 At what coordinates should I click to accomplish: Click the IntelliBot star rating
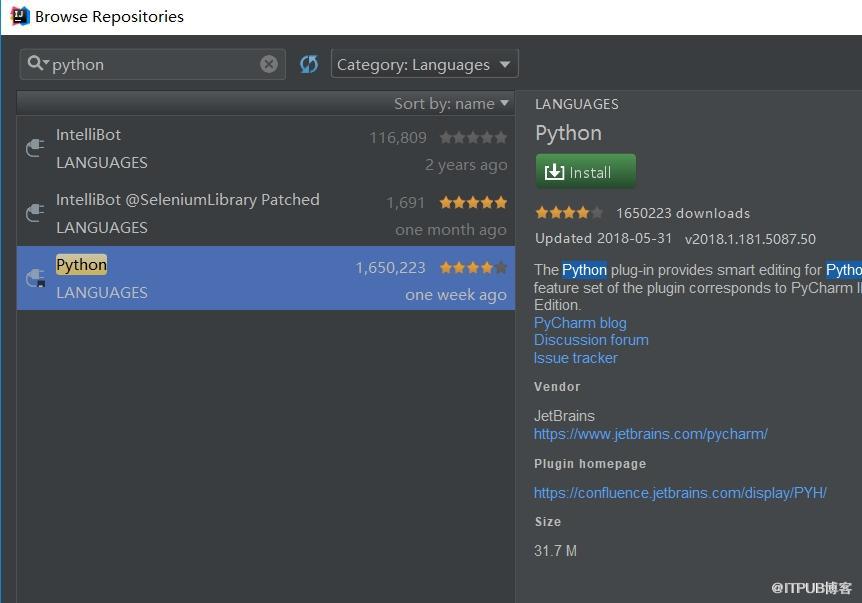pyautogui.click(x=473, y=137)
